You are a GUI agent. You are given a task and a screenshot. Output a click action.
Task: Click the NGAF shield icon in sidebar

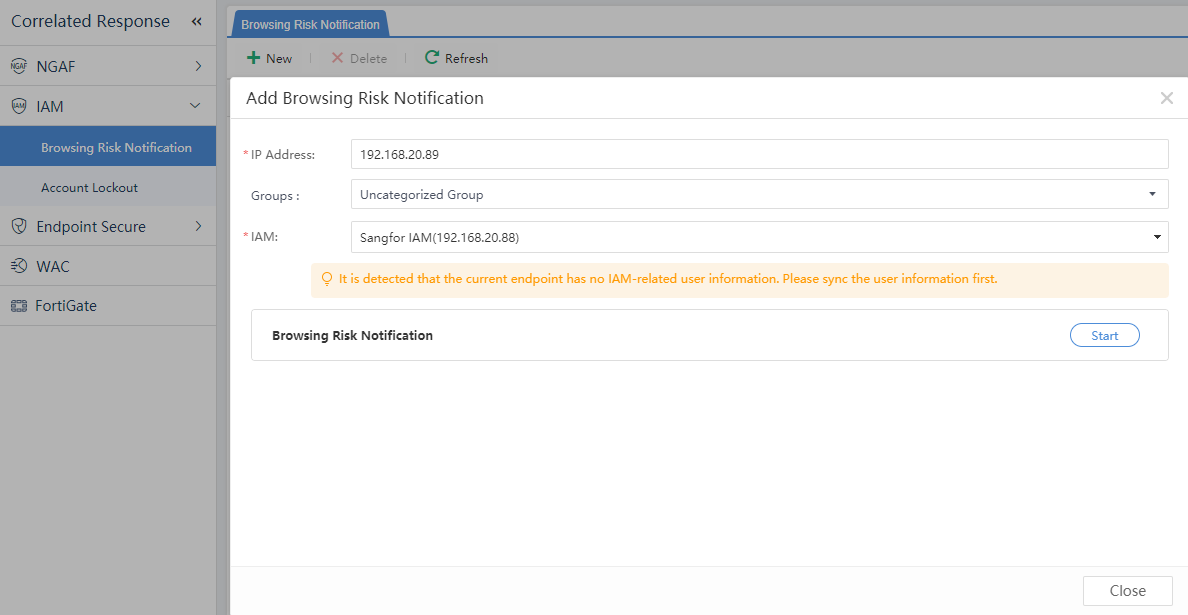pos(19,67)
